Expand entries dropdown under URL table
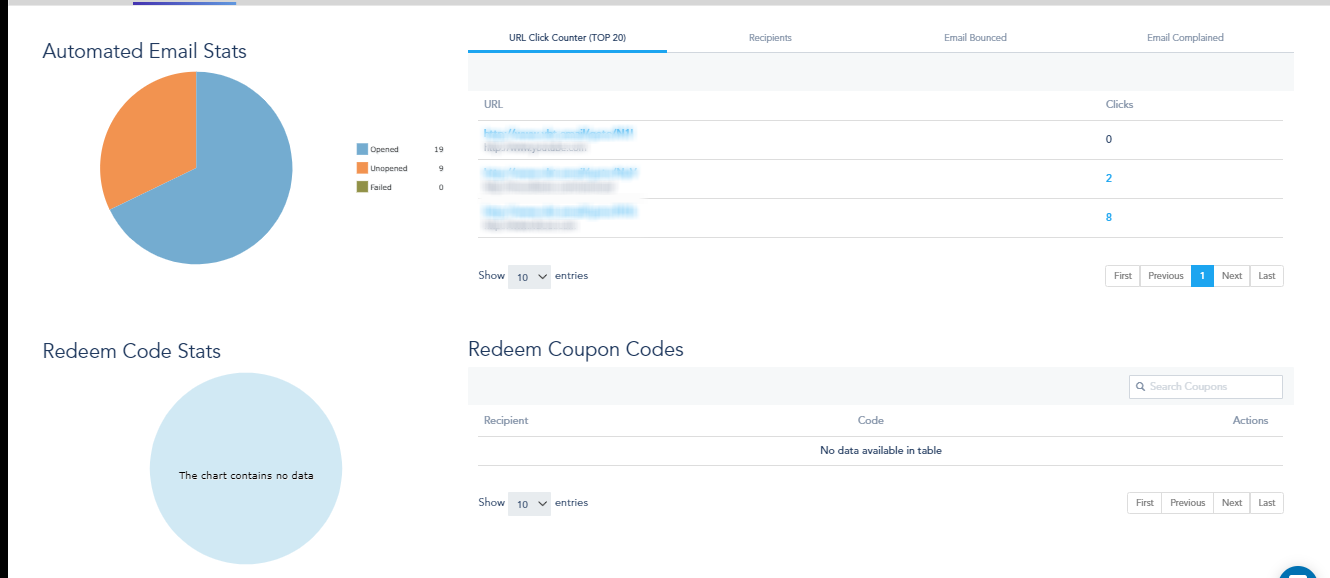This screenshot has width=1330, height=578. pyautogui.click(x=529, y=277)
